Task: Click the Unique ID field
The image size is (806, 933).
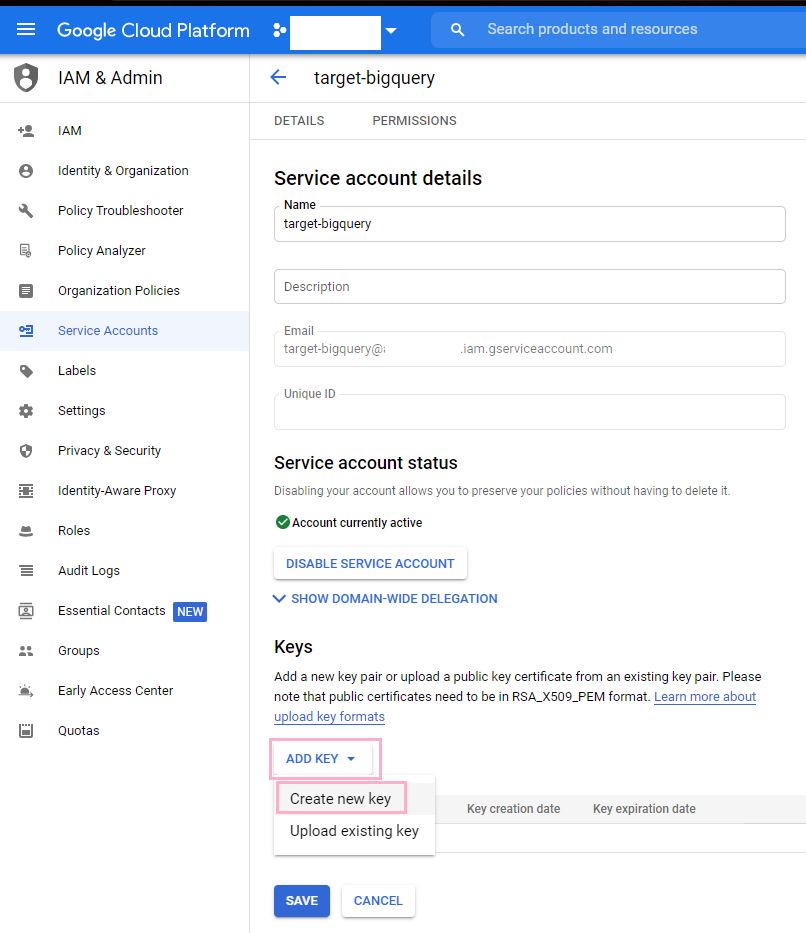Action: [529, 412]
